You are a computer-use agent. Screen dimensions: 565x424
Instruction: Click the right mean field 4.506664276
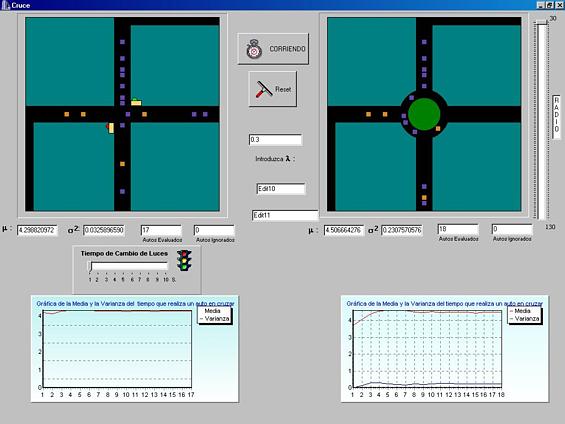[344, 230]
